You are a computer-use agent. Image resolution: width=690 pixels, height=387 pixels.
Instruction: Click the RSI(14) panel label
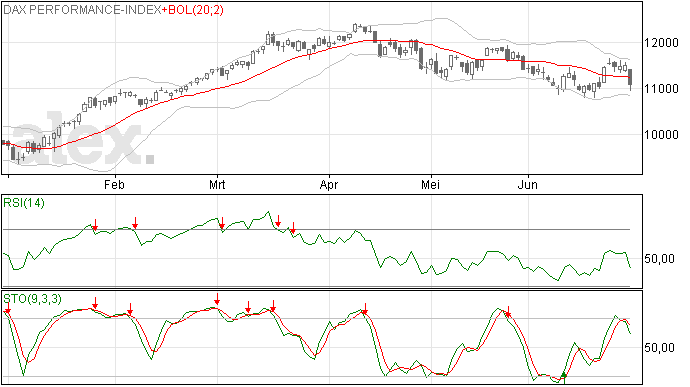point(24,203)
